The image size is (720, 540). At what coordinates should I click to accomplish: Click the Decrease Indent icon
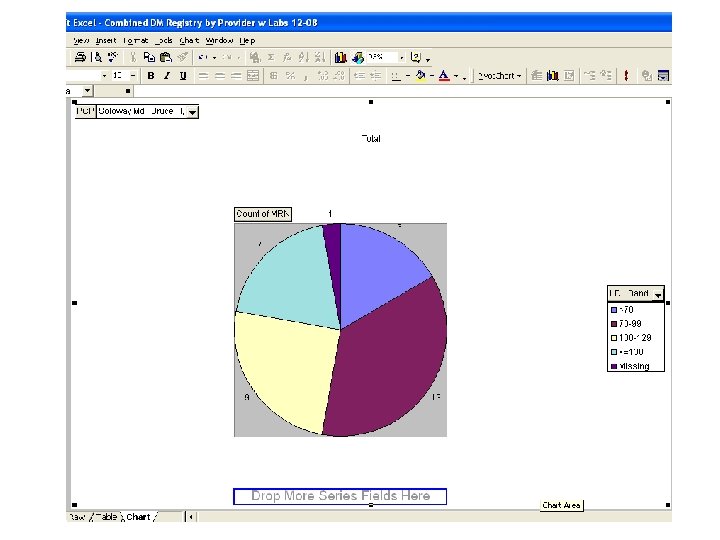coord(360,76)
